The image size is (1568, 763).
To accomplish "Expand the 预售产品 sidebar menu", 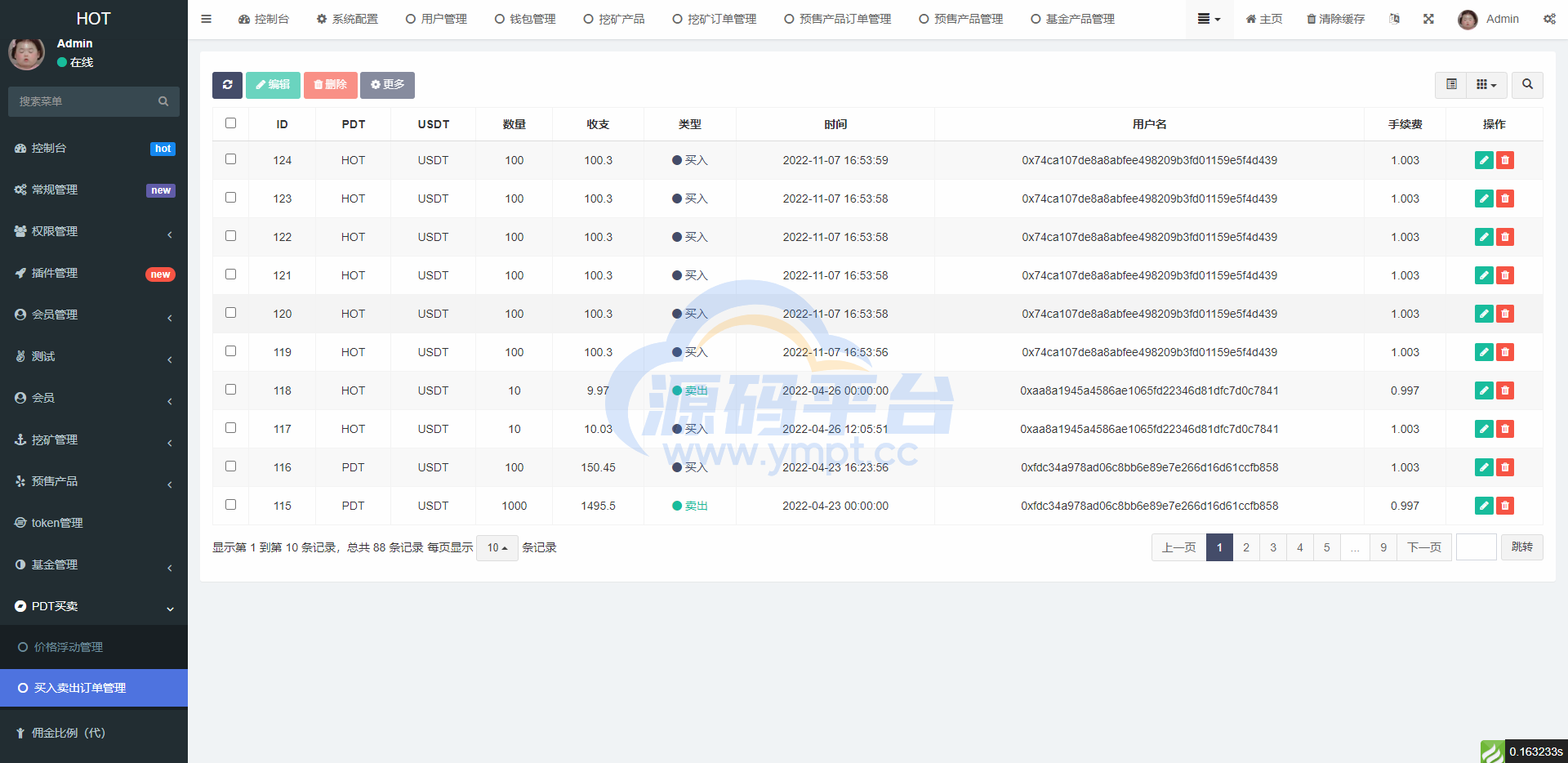I will pyautogui.click(x=94, y=481).
